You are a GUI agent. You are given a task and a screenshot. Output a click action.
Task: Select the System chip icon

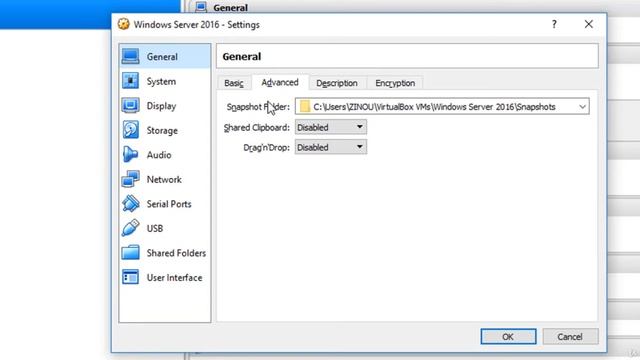click(130, 81)
